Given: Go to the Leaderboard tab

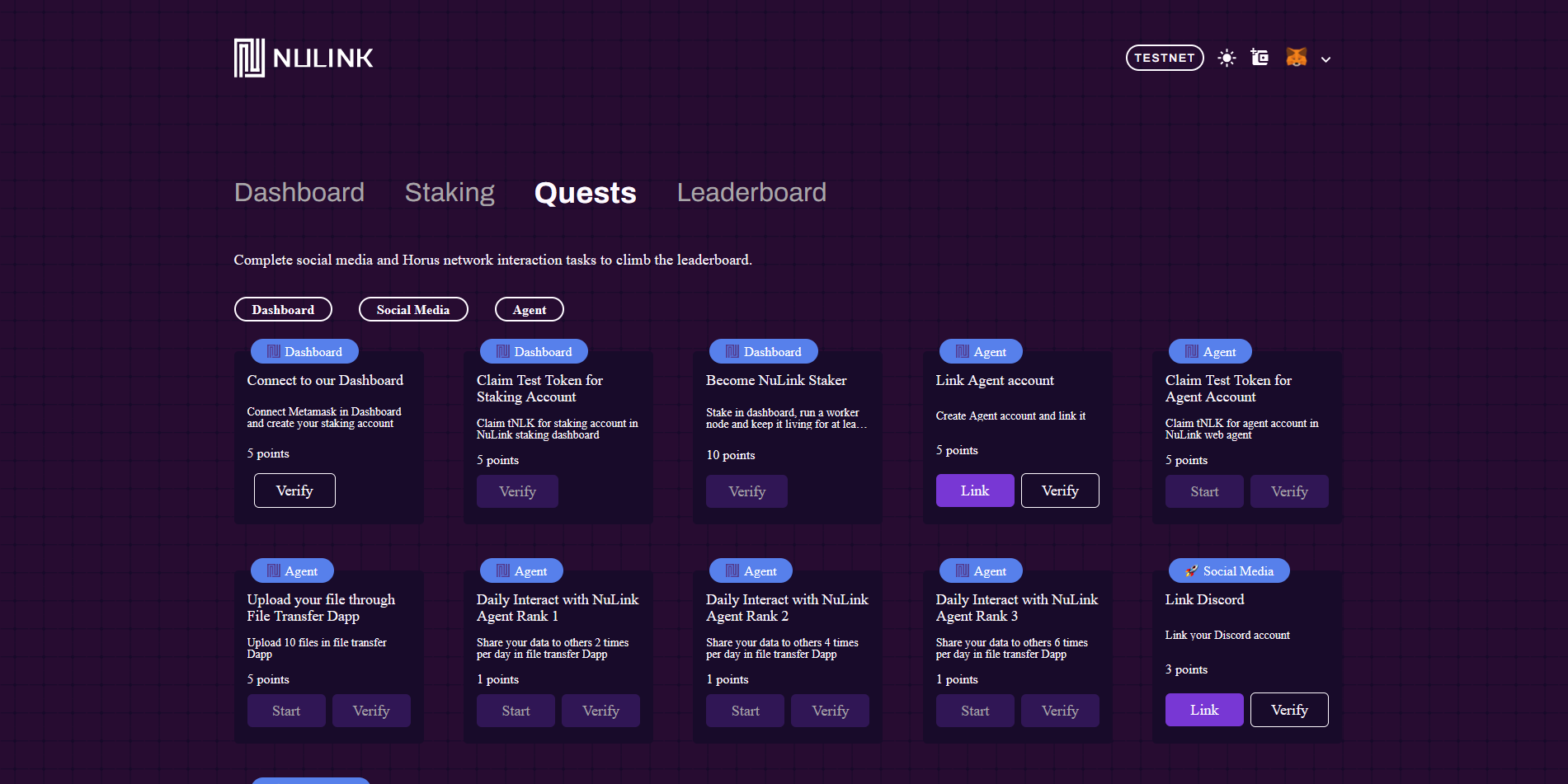Looking at the screenshot, I should [x=751, y=192].
